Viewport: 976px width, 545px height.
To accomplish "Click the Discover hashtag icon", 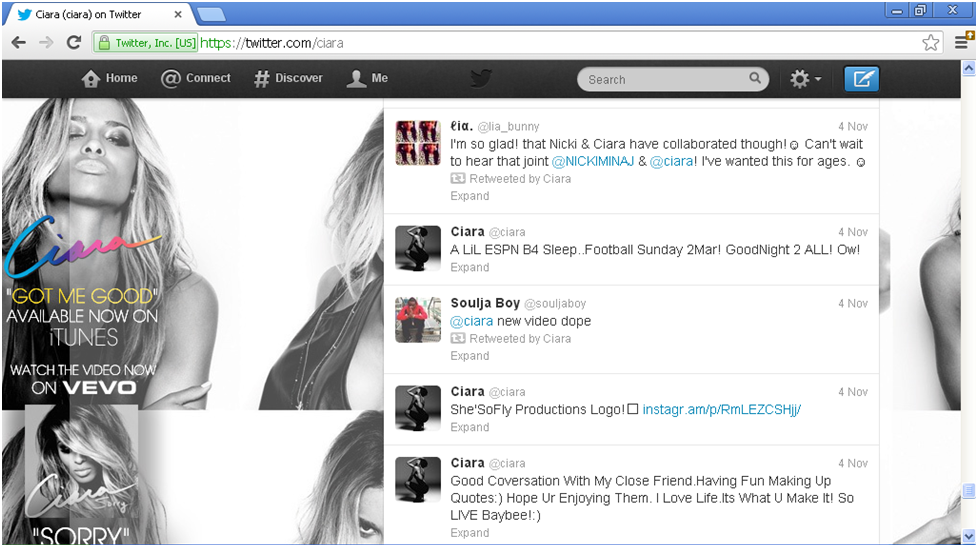I will (x=261, y=79).
